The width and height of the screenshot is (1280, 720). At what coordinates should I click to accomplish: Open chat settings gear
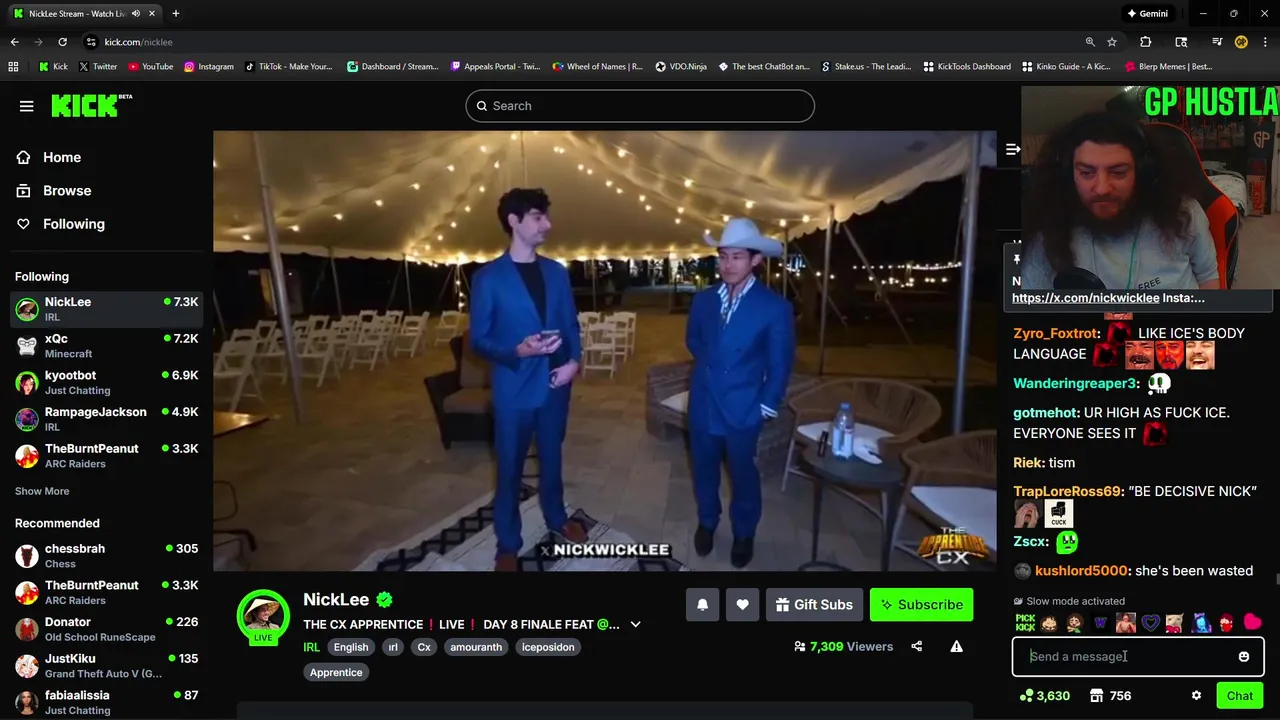point(1196,696)
